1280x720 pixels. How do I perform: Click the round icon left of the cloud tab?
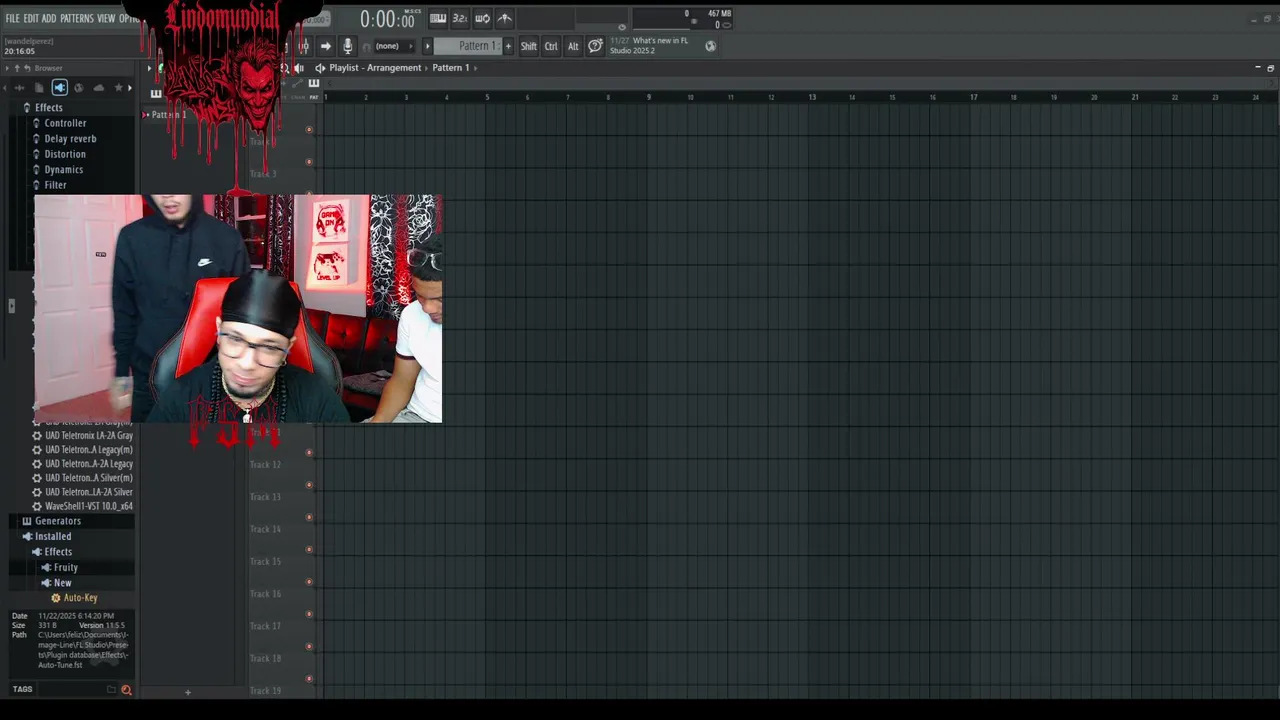coord(78,88)
